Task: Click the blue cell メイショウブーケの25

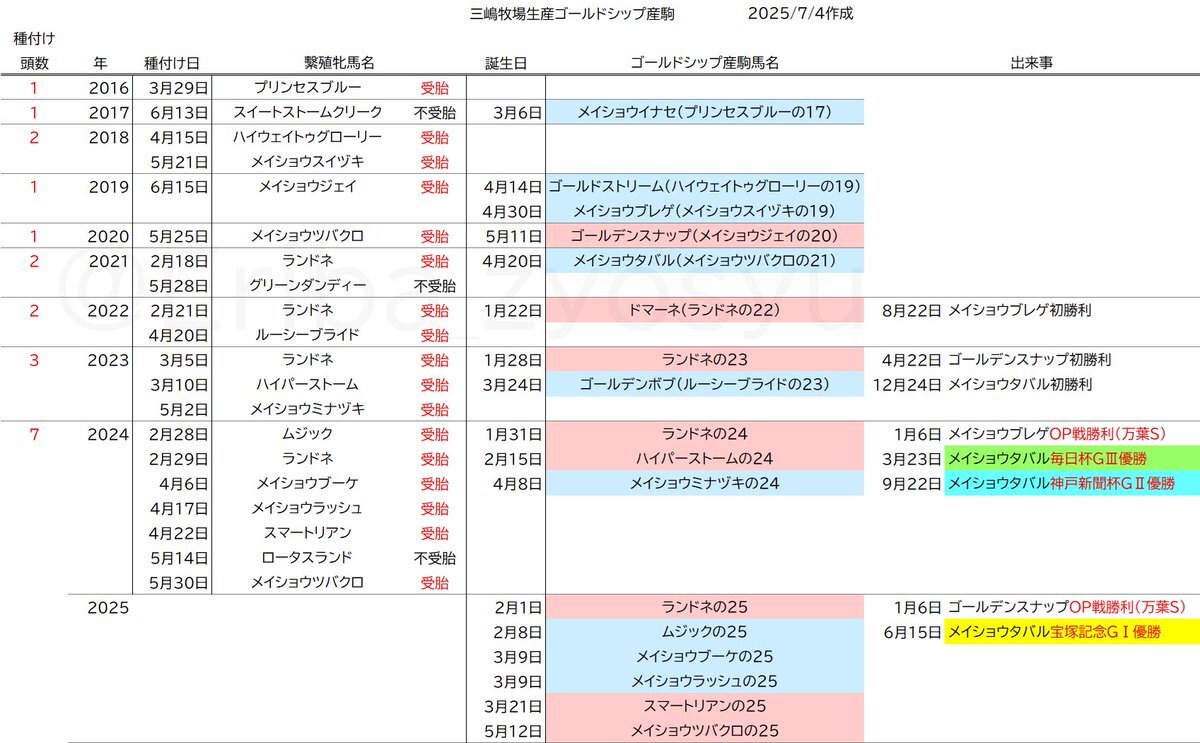Action: (x=704, y=657)
